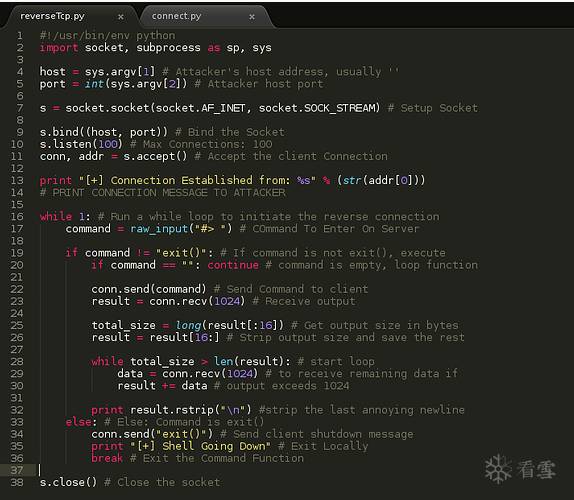Click 'raw_input' on line 17
The height and width of the screenshot is (500, 574).
pos(159,229)
